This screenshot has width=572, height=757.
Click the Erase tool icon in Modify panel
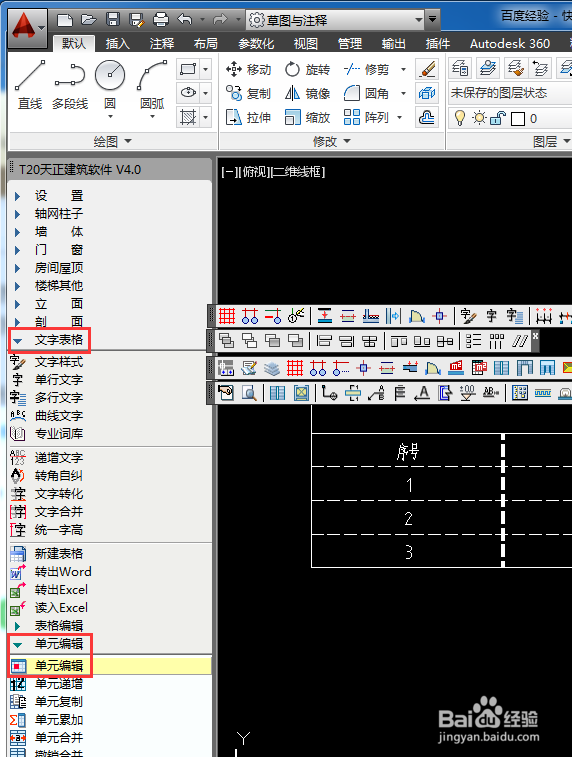click(427, 70)
